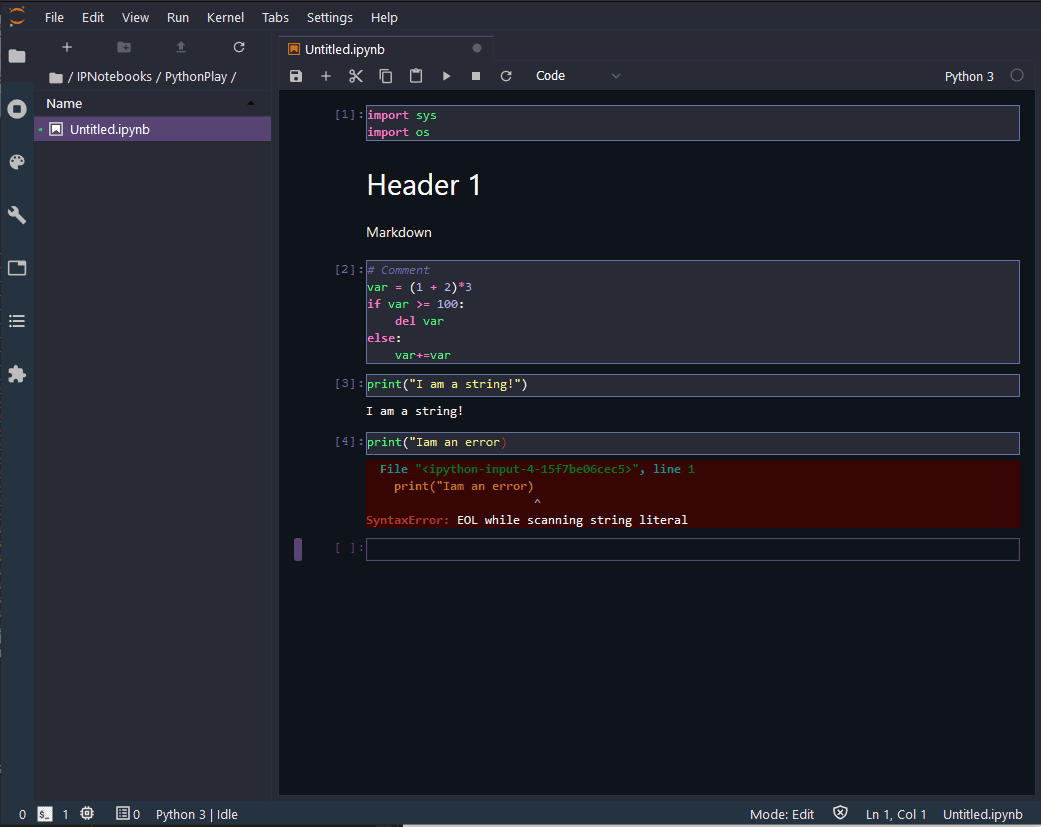Show running terminals and kernels panel

click(16, 109)
